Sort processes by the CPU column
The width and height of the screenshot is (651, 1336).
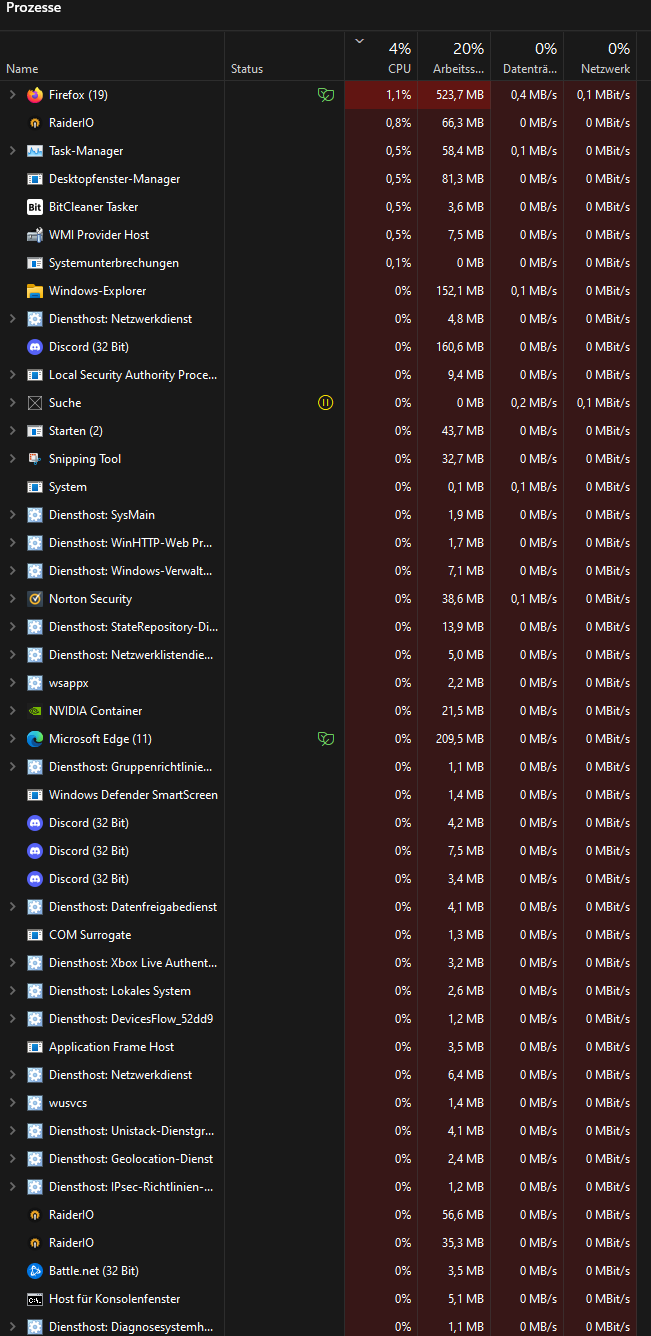[x=382, y=57]
